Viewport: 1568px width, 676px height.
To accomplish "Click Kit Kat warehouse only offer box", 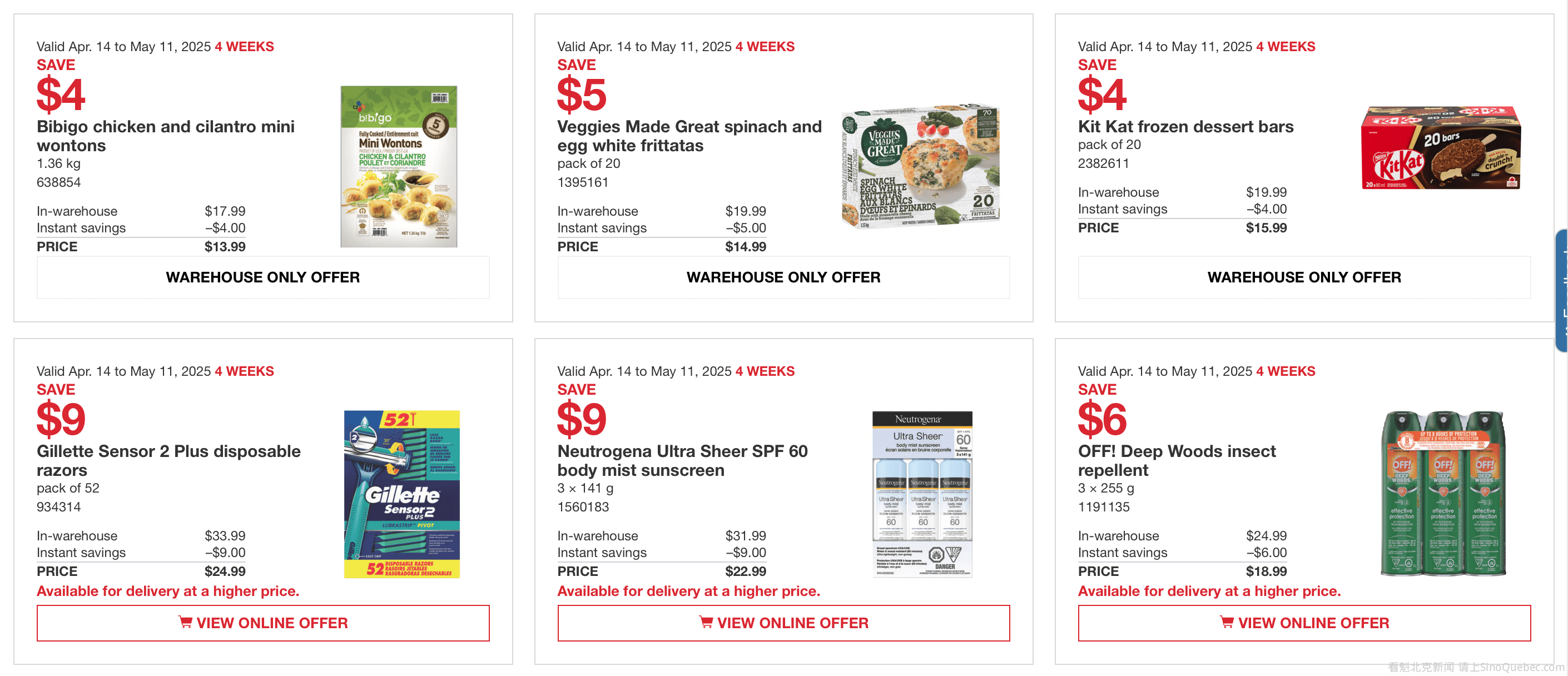I will pos(1304,277).
